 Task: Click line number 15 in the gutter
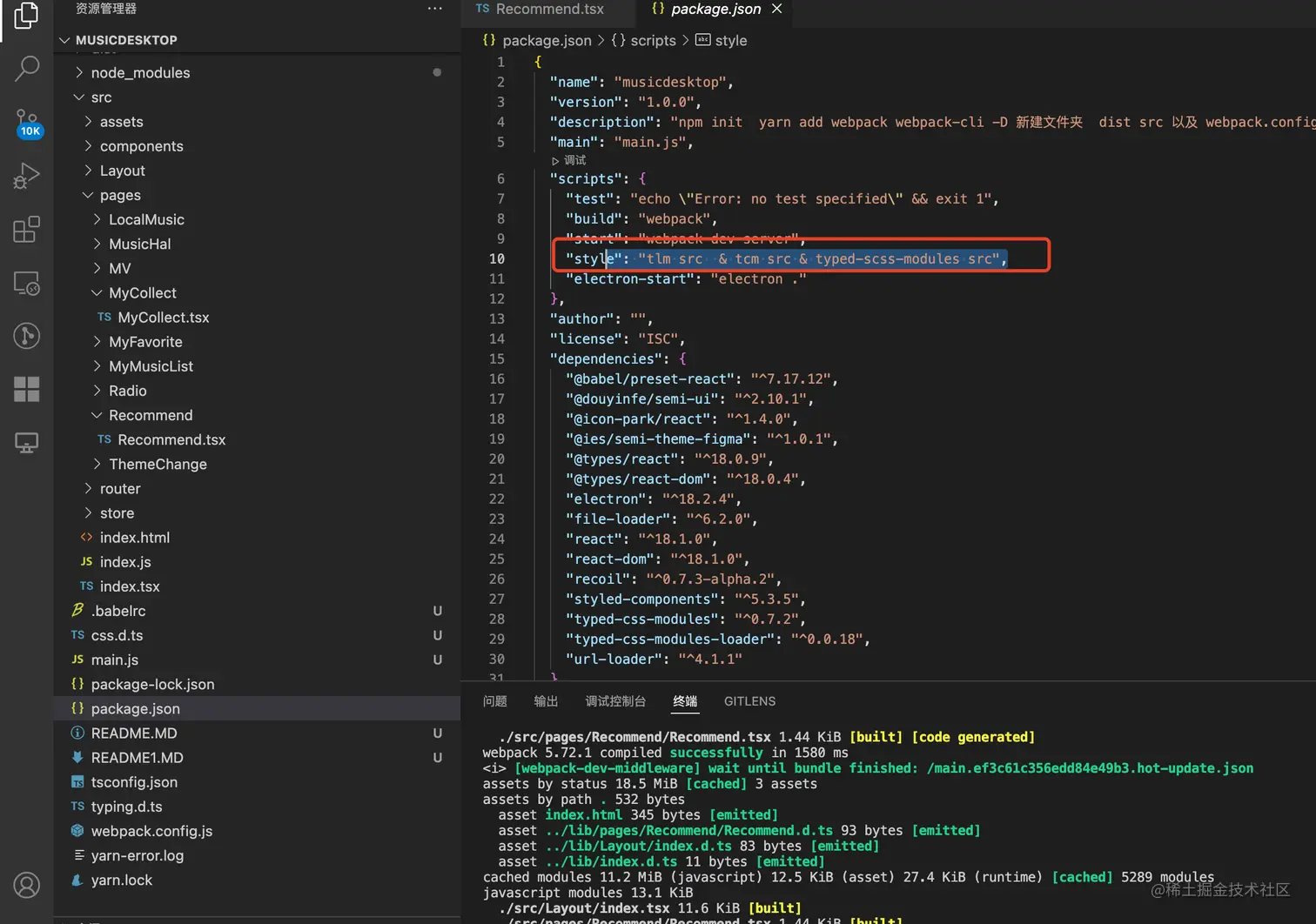click(496, 358)
